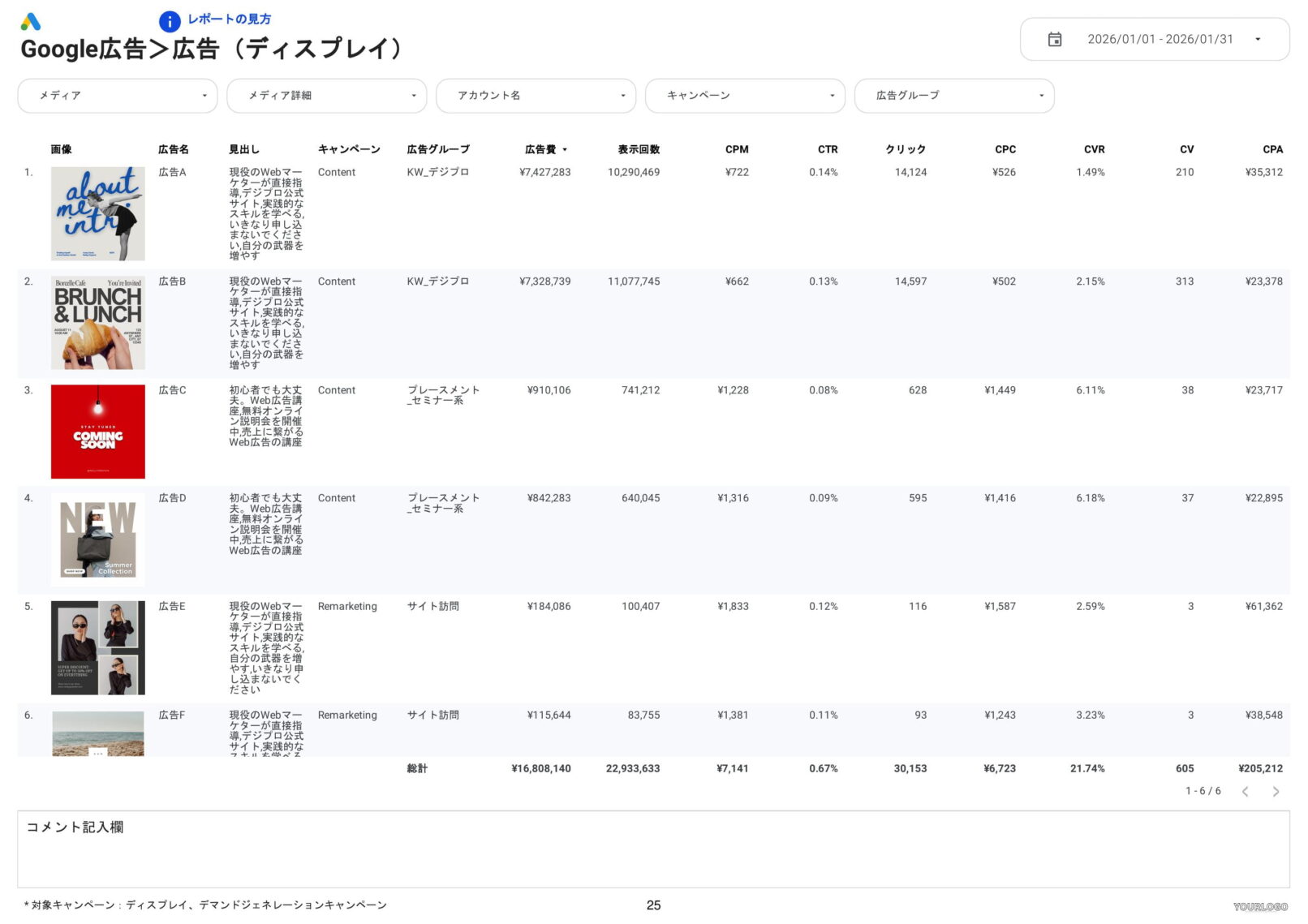Click the red COMING SOON ad thumbnail

[97, 431]
